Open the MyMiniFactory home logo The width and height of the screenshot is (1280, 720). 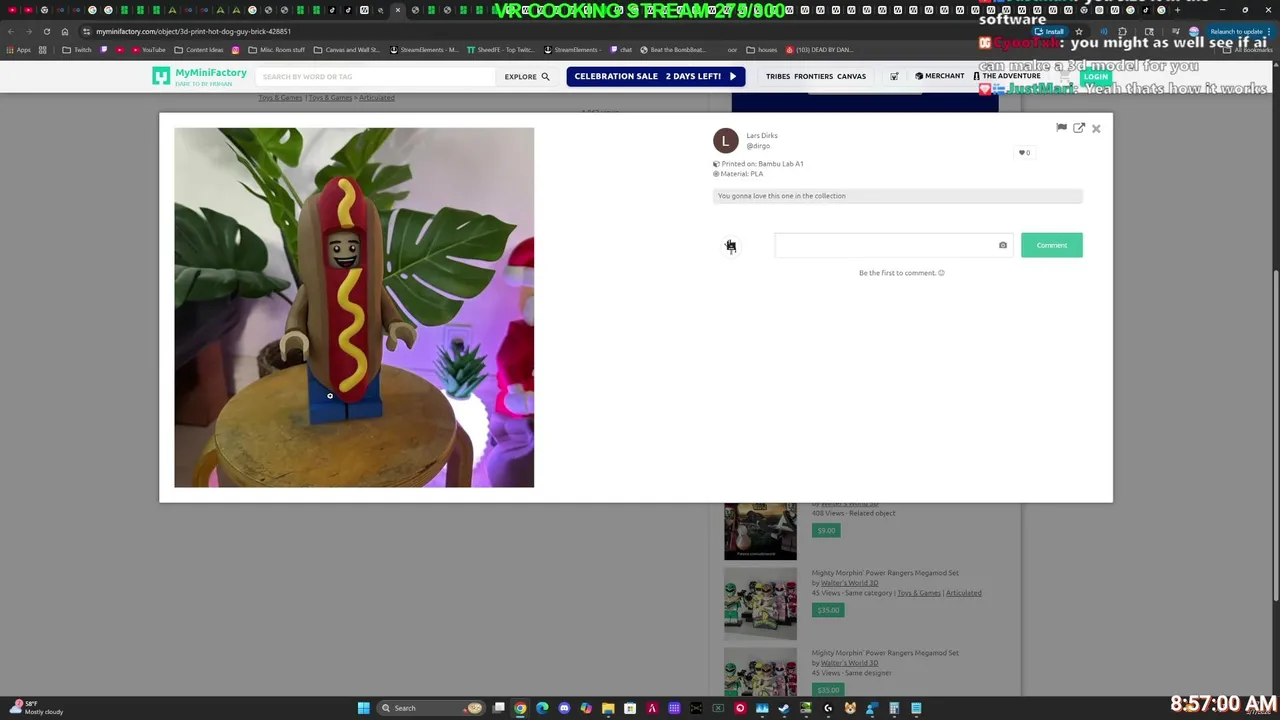[x=199, y=76]
